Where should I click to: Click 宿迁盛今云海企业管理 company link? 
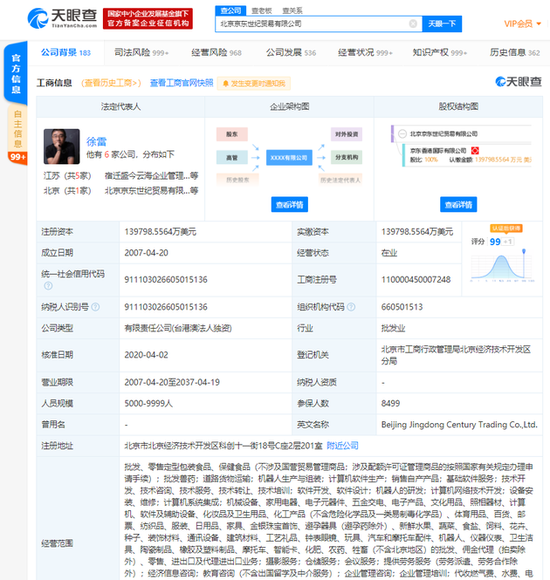(151, 176)
